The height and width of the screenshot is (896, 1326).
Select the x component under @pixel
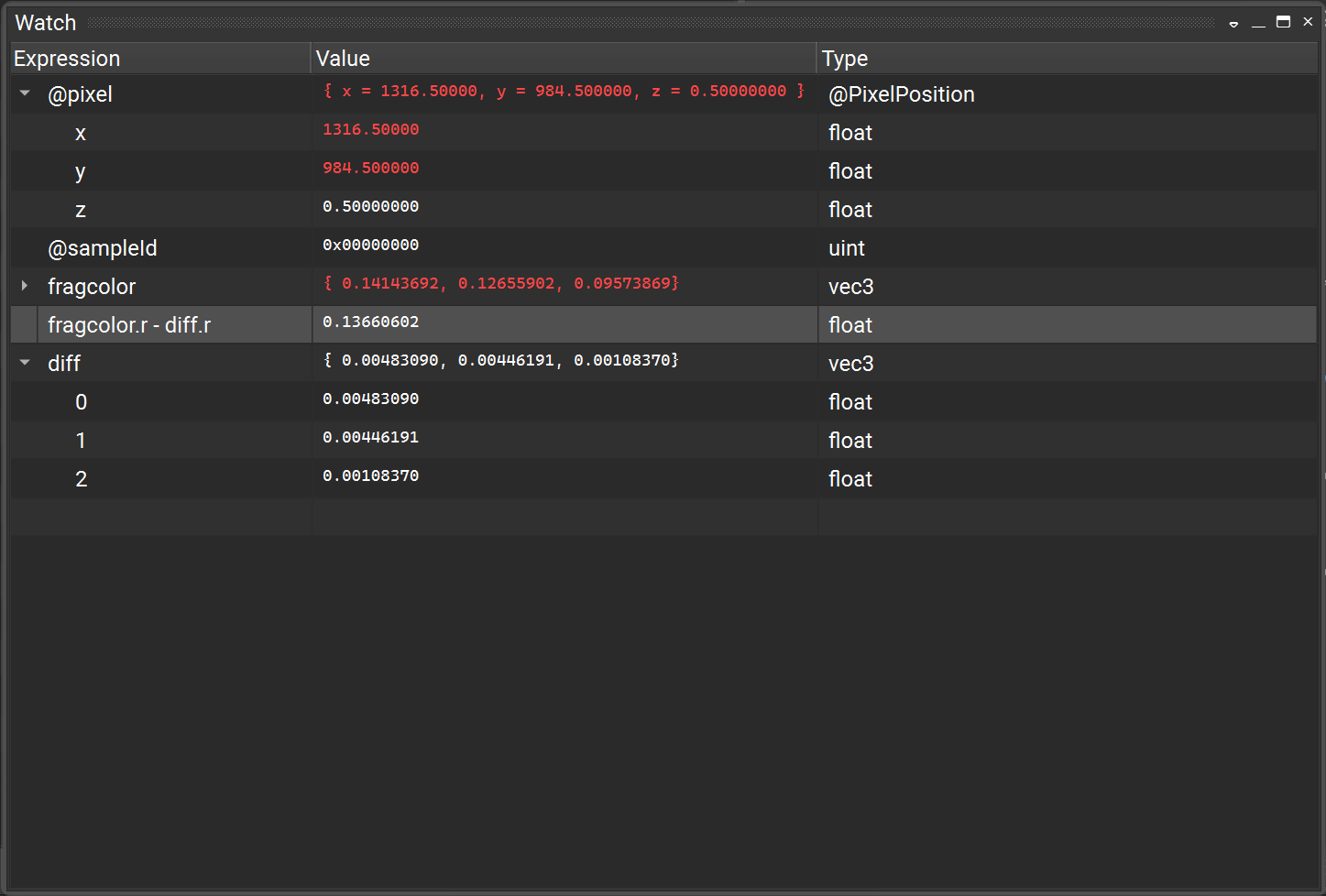pos(81,132)
